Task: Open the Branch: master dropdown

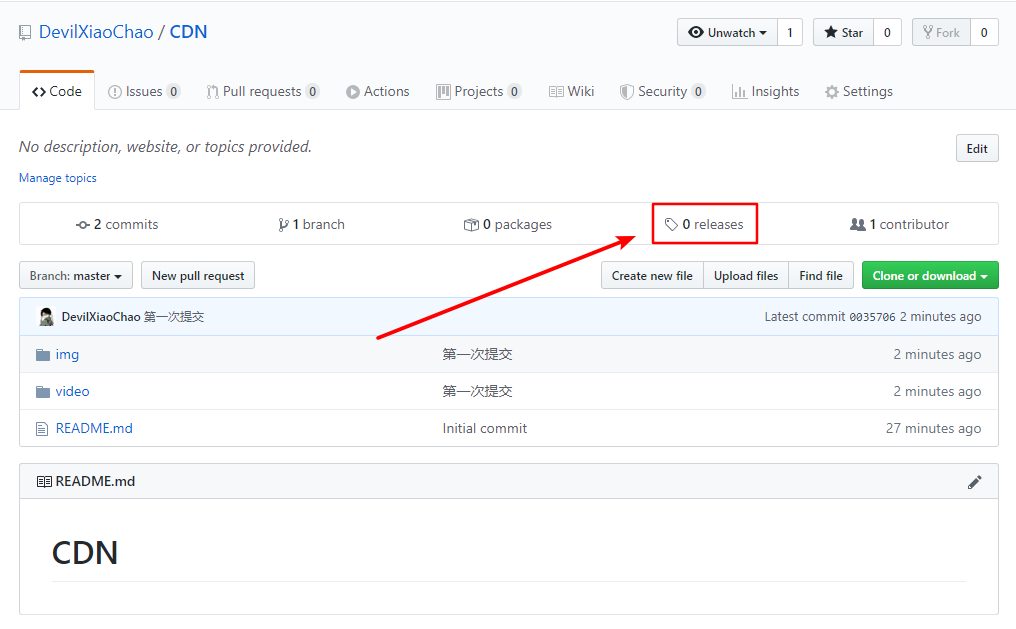Action: (x=76, y=276)
